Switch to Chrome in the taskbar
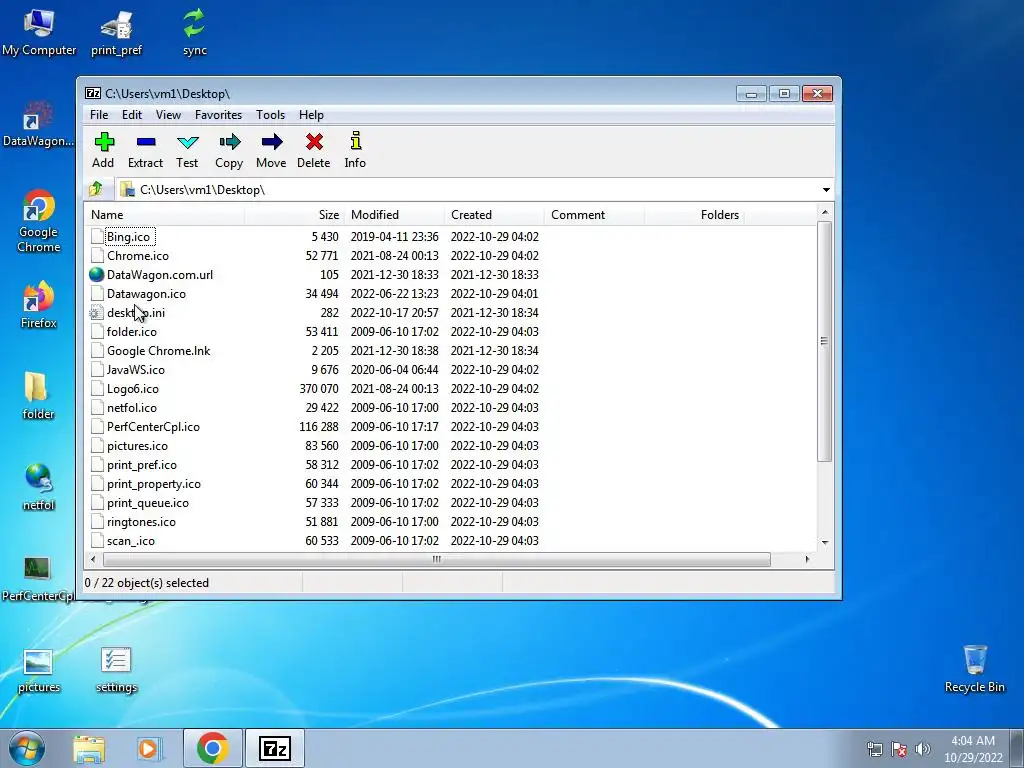The height and width of the screenshot is (768, 1024). coord(212,748)
